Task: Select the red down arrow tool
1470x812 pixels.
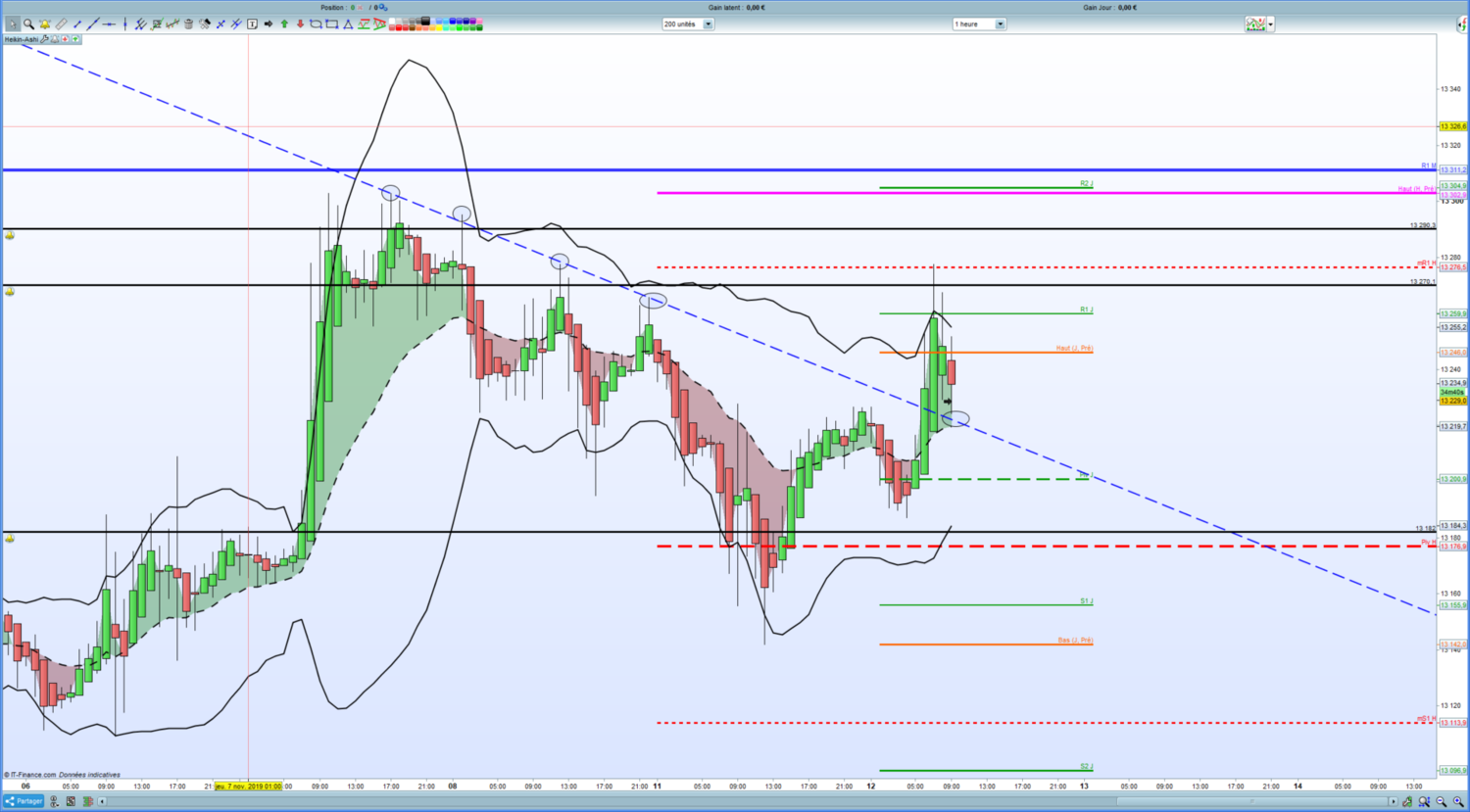Action: [300, 24]
